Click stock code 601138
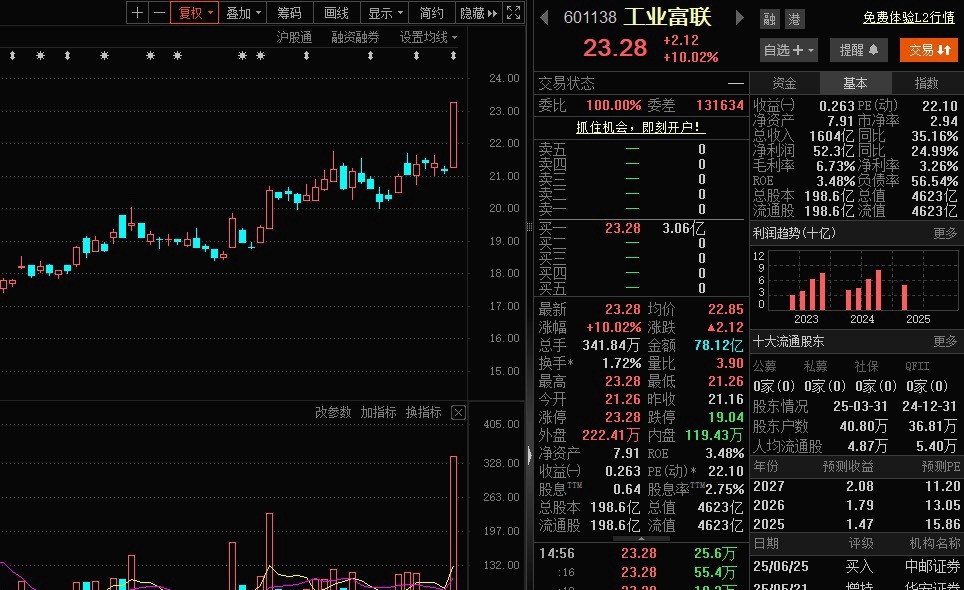 (590, 17)
